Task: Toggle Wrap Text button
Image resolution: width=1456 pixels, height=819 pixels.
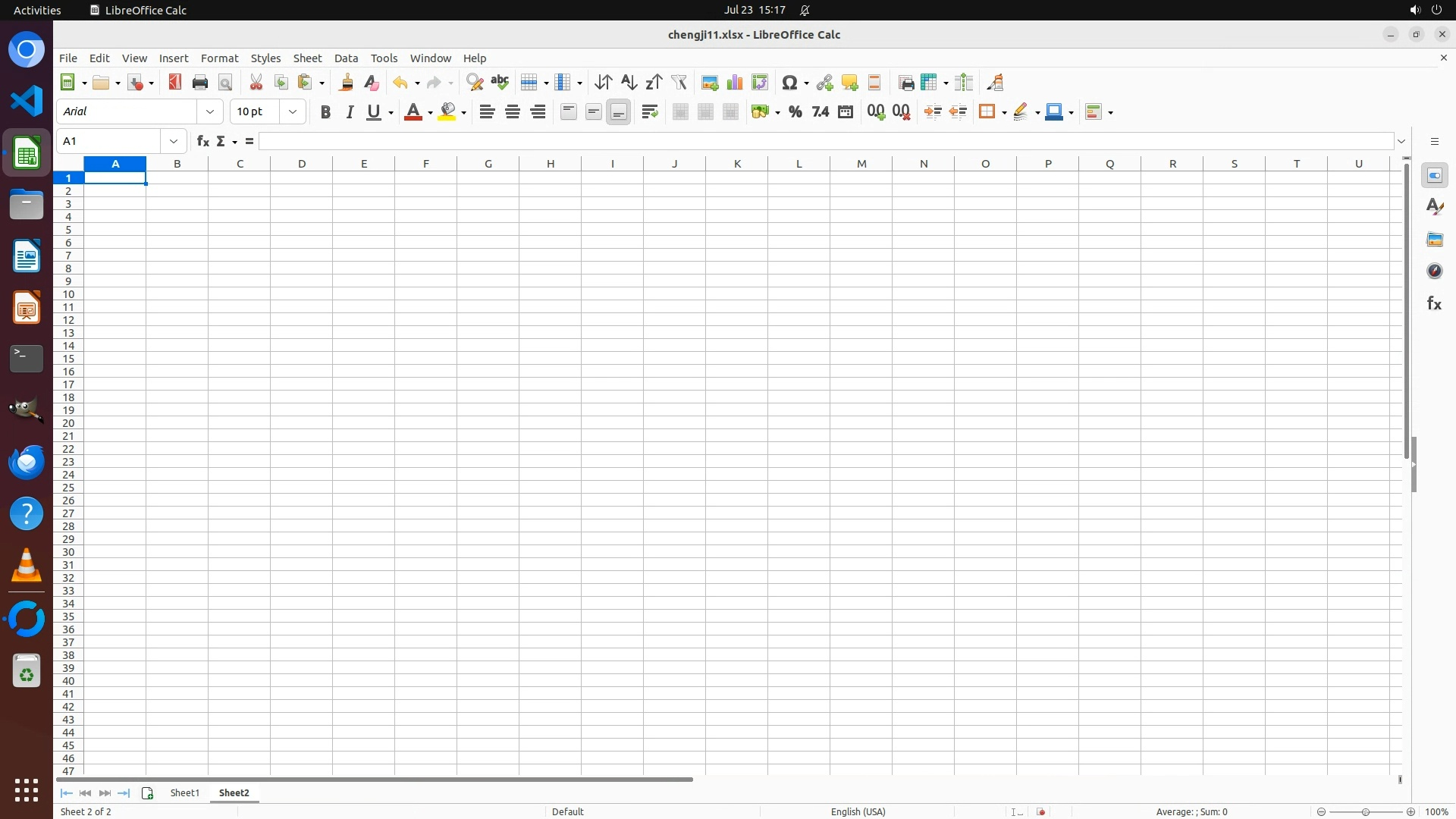Action: click(x=650, y=112)
